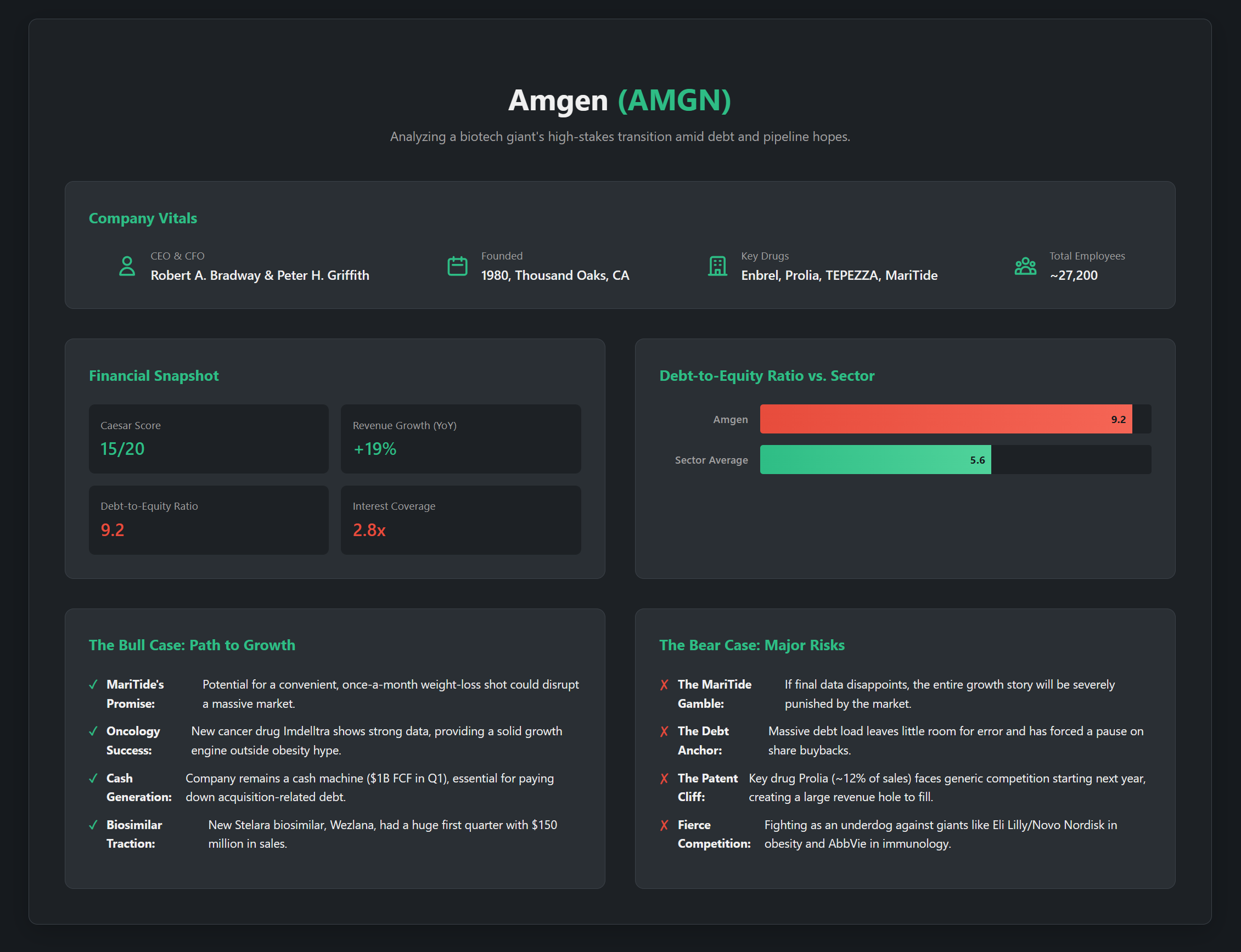Viewport: 1241px width, 952px height.
Task: Click The Patent Cliff bullet label
Action: (707, 788)
